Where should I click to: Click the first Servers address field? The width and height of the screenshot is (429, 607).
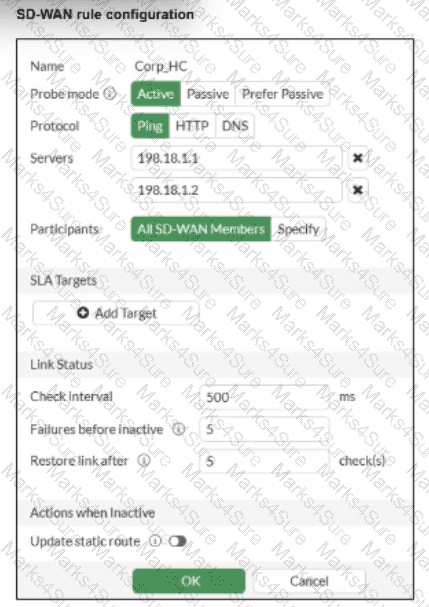pos(237,158)
